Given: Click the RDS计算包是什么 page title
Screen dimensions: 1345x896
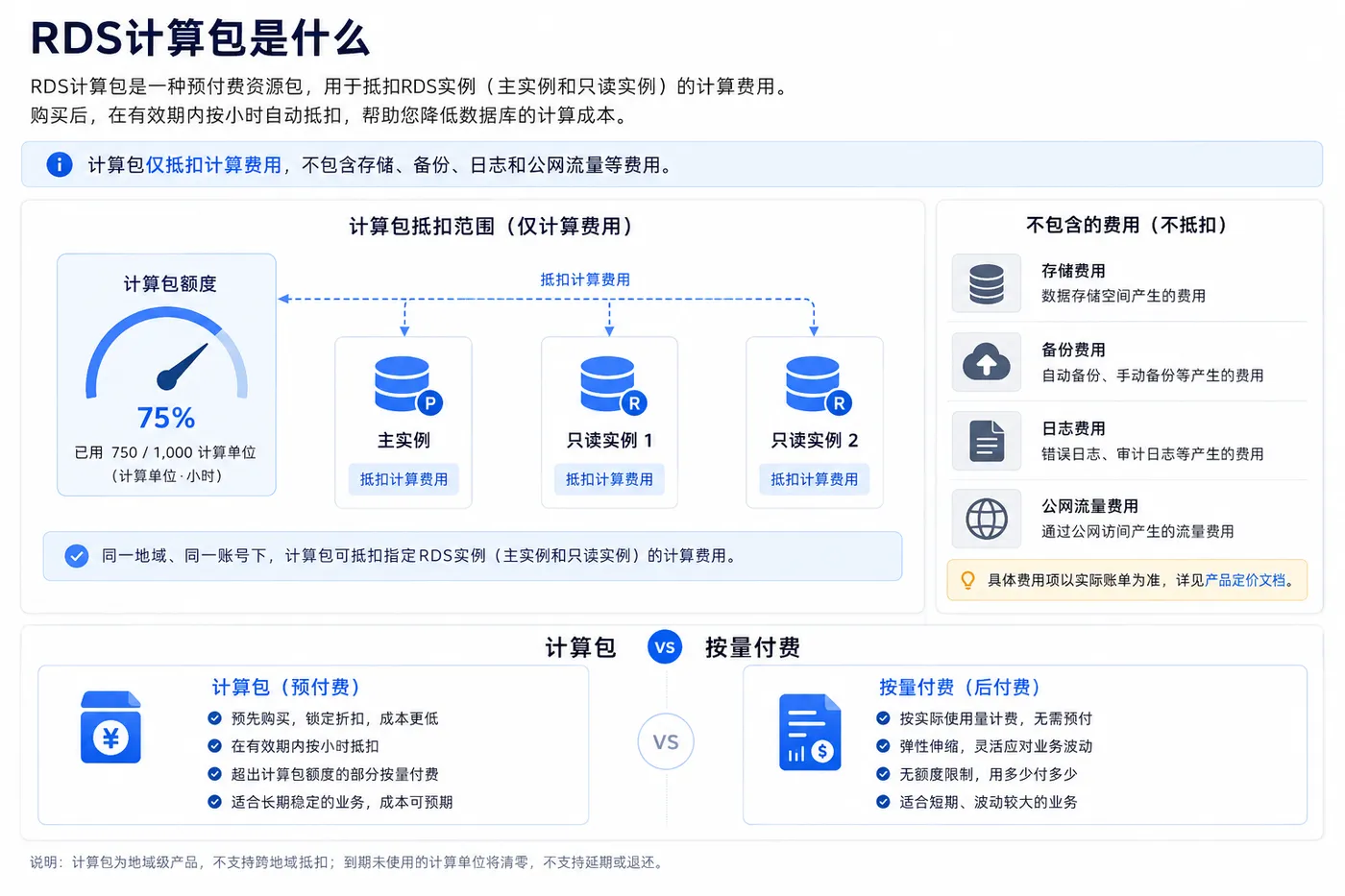Looking at the screenshot, I should (x=200, y=38).
